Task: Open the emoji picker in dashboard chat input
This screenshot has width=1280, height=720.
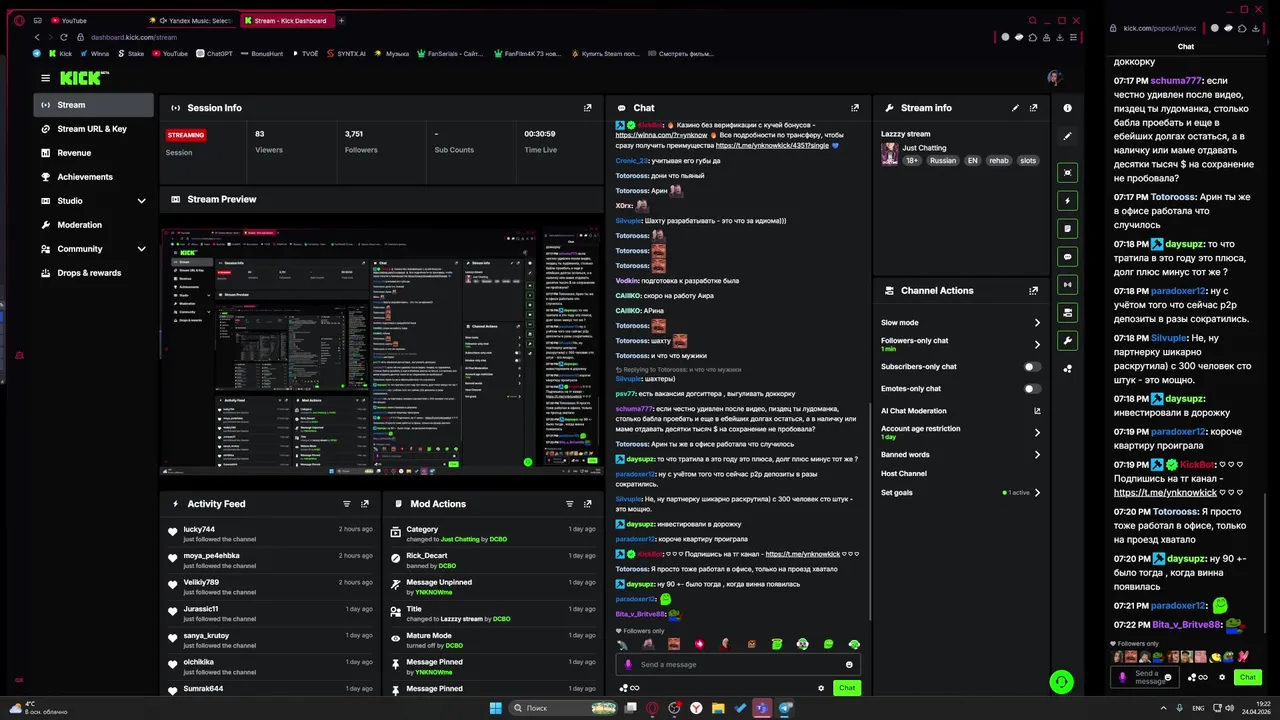Action: [x=849, y=665]
